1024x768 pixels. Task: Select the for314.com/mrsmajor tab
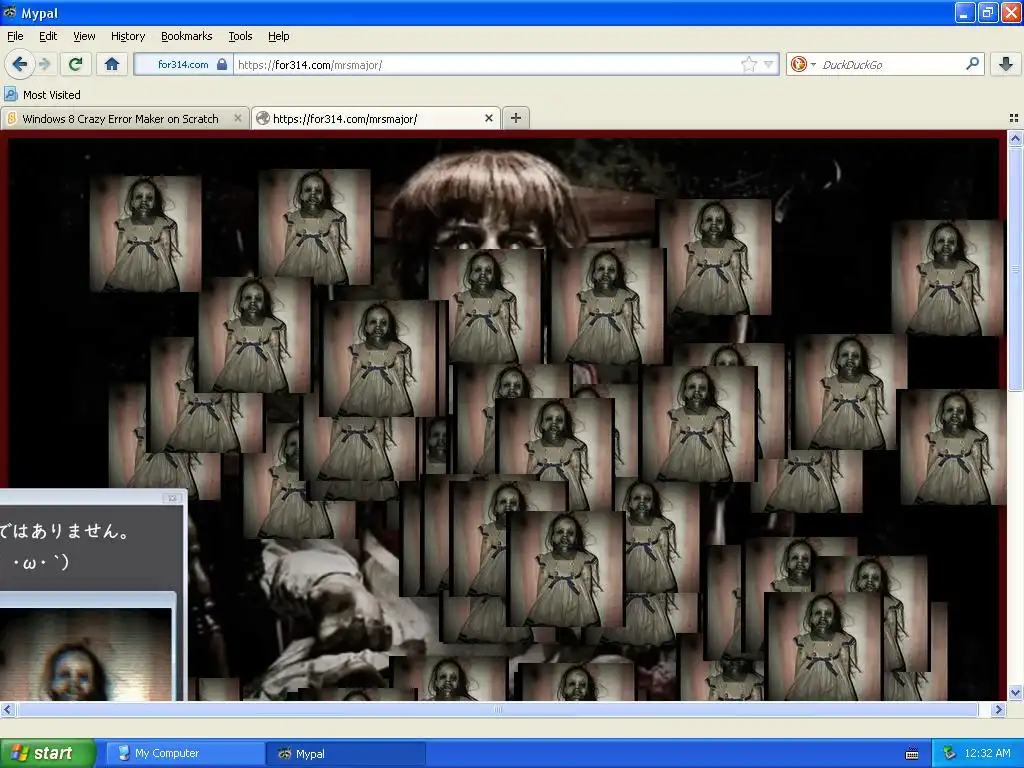345,118
